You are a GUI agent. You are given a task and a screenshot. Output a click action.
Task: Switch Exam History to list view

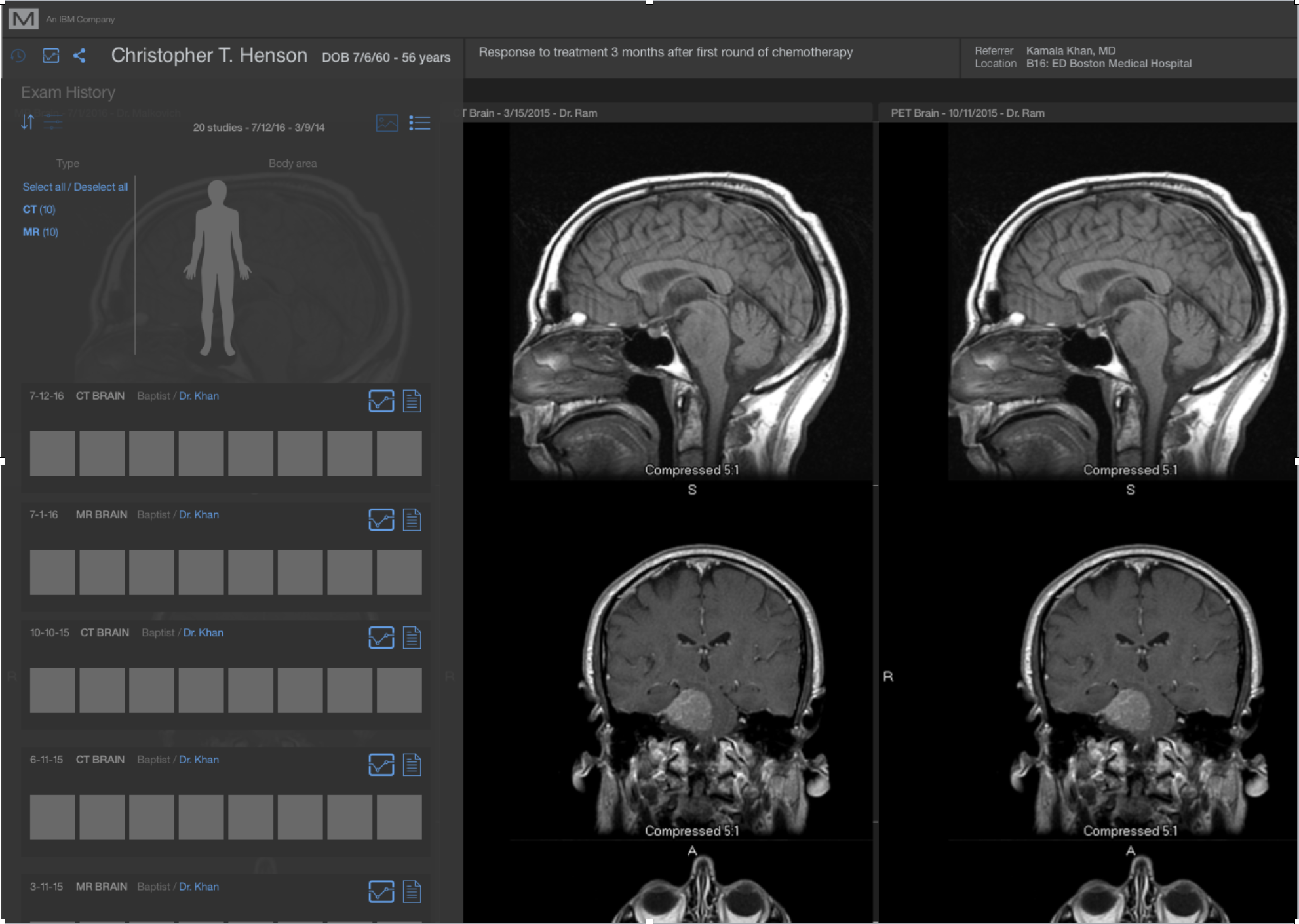[x=419, y=123]
